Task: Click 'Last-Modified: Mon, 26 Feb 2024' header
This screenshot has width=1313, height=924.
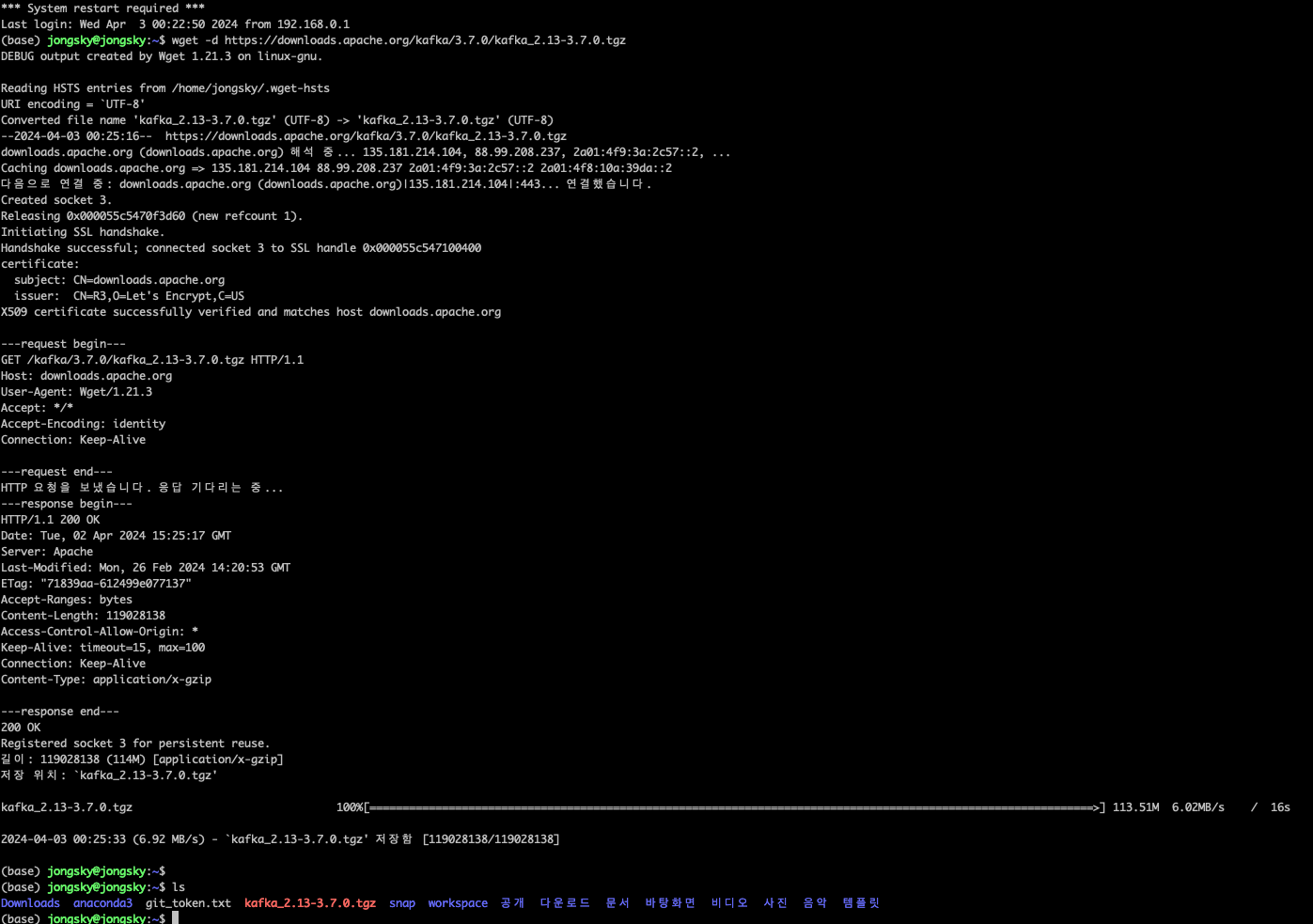Action: [x=146, y=568]
